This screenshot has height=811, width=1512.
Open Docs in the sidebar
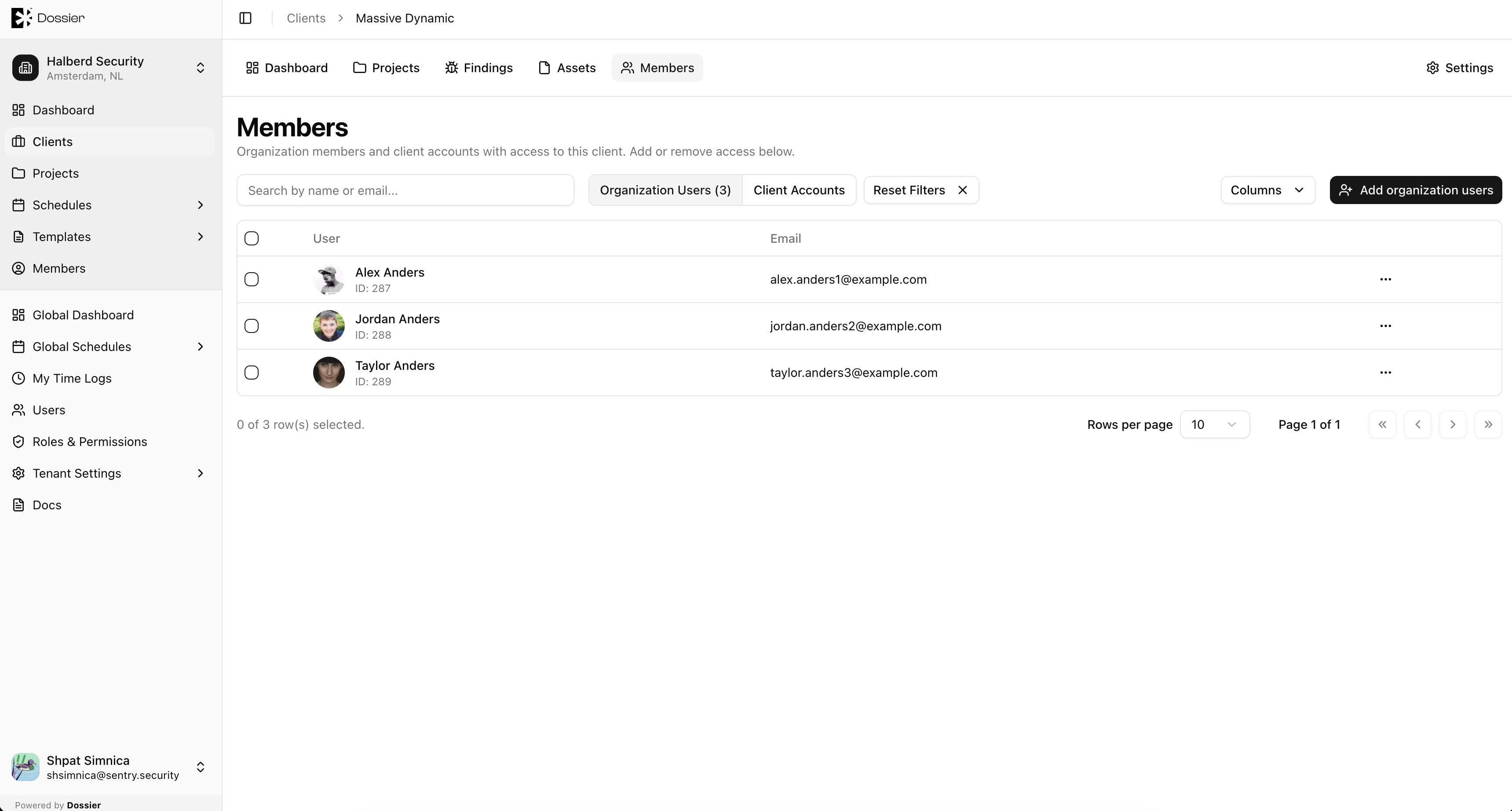tap(109, 505)
